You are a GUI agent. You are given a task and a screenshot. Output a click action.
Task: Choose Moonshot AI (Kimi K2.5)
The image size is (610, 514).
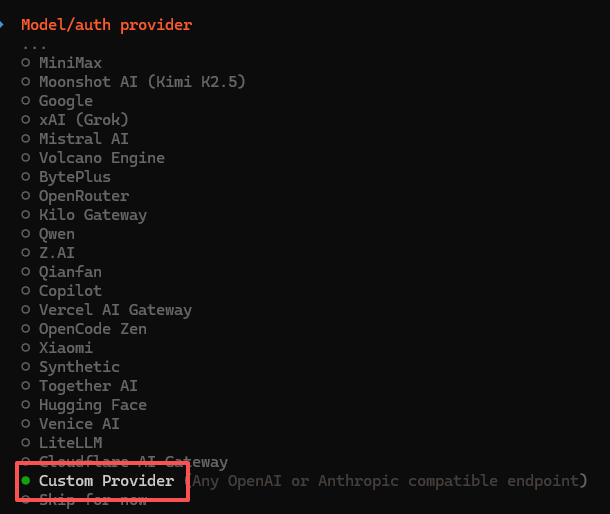coord(141,82)
